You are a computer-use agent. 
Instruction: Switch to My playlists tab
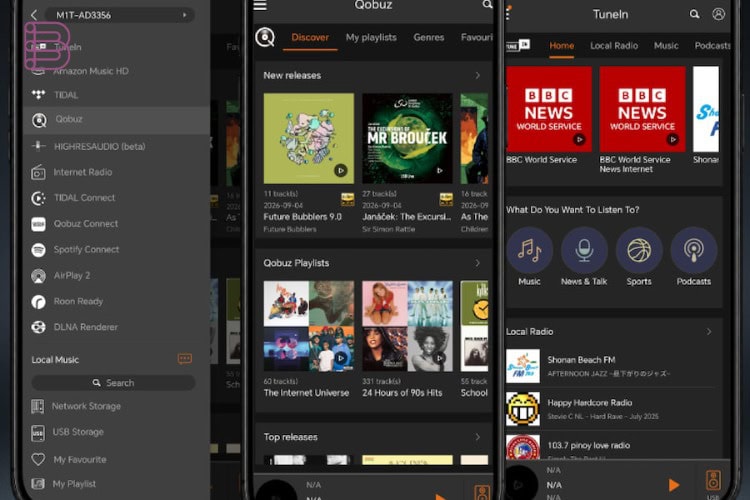tap(371, 37)
